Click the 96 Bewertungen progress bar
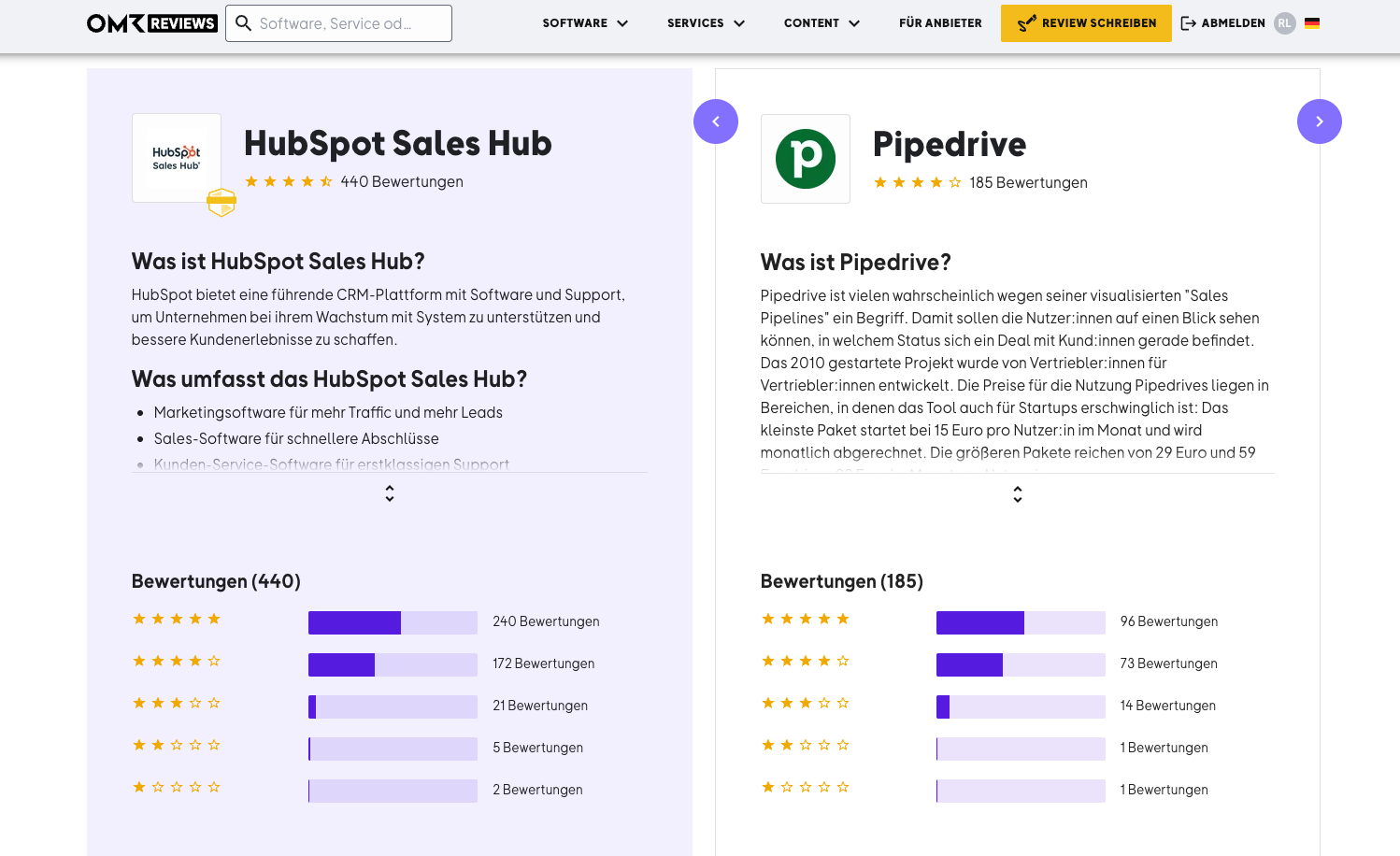The image size is (1400, 856). tap(1021, 622)
